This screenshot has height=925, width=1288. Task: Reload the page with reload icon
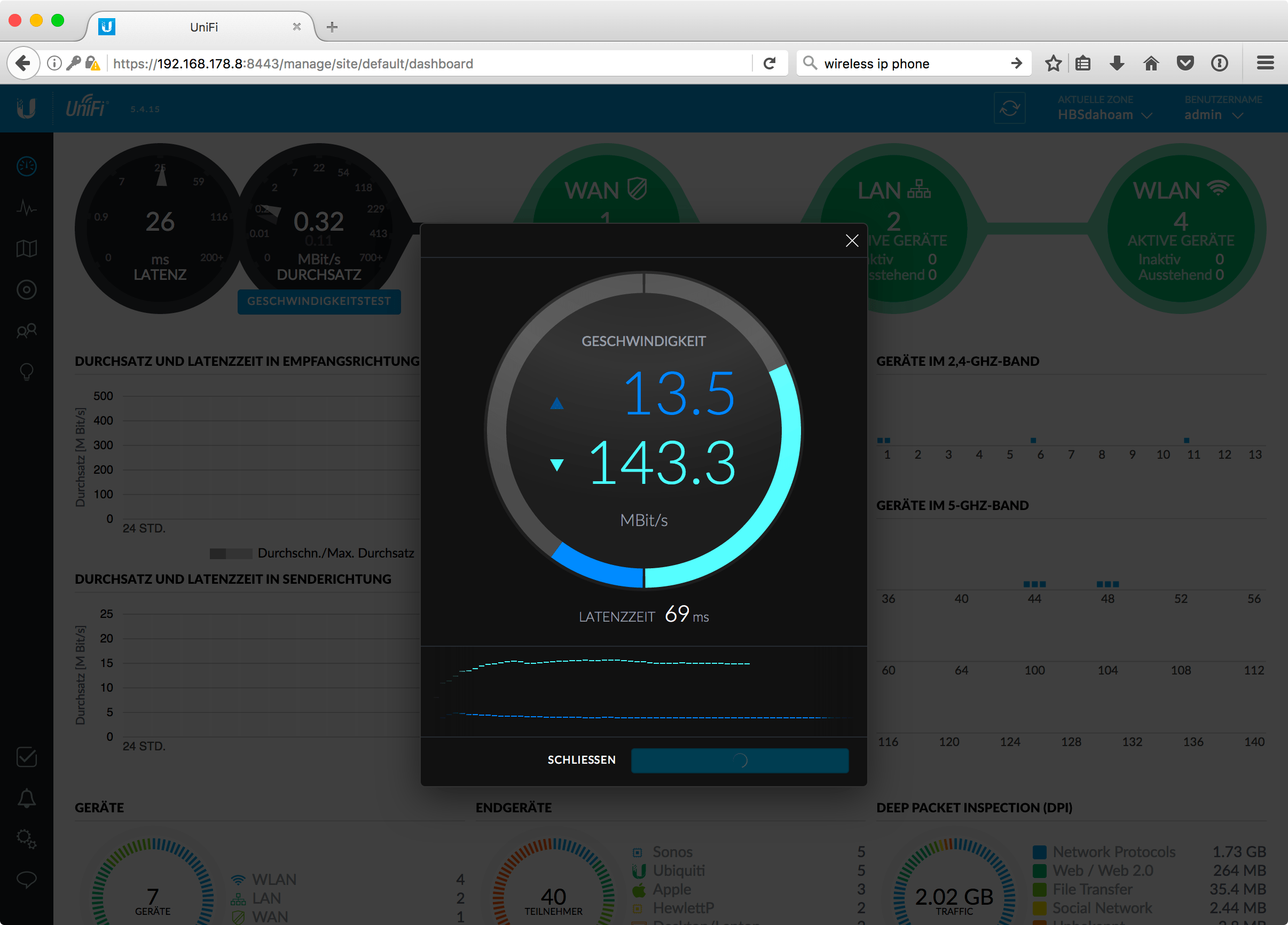(x=769, y=63)
